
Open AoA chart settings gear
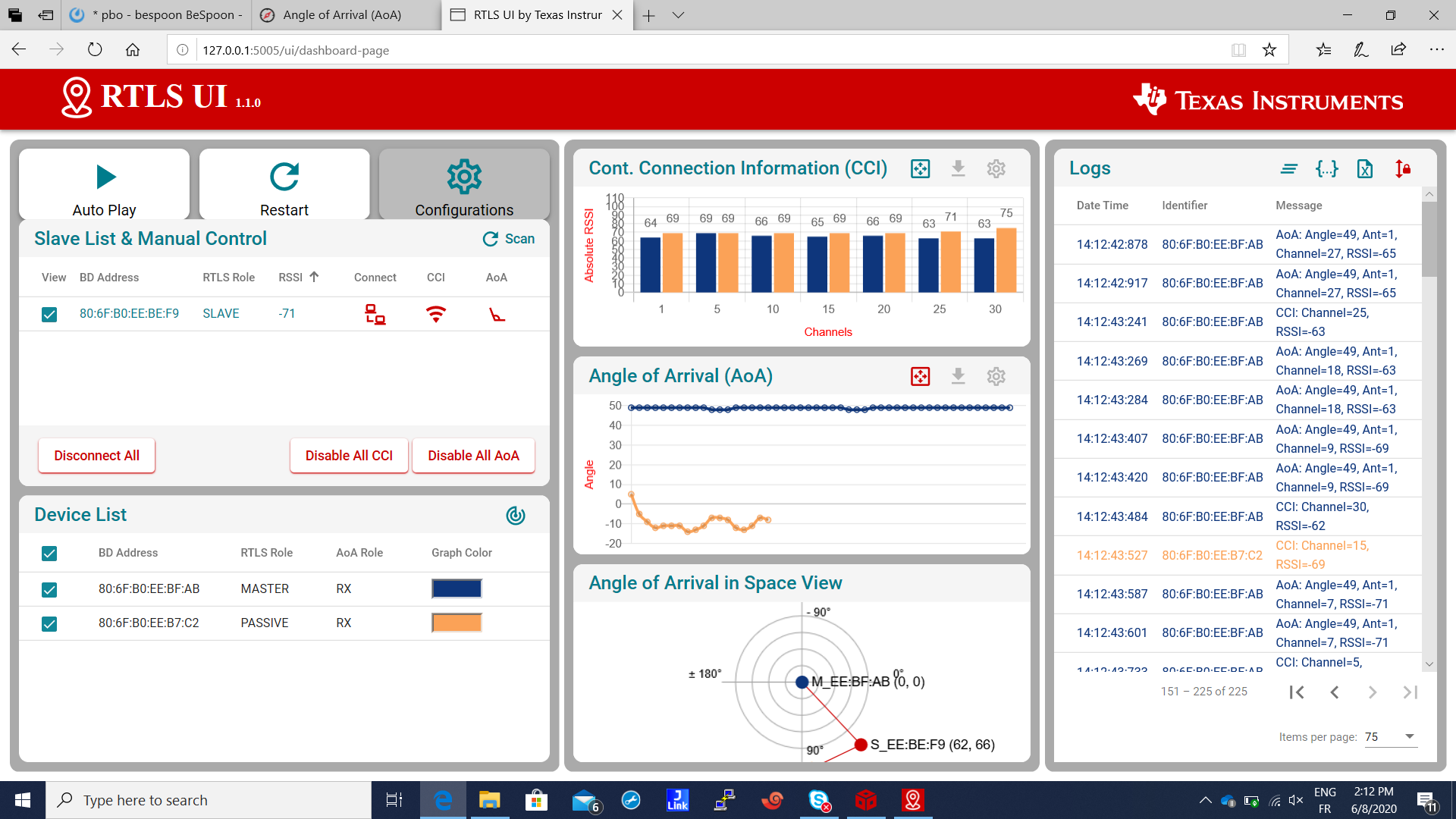[x=996, y=376]
